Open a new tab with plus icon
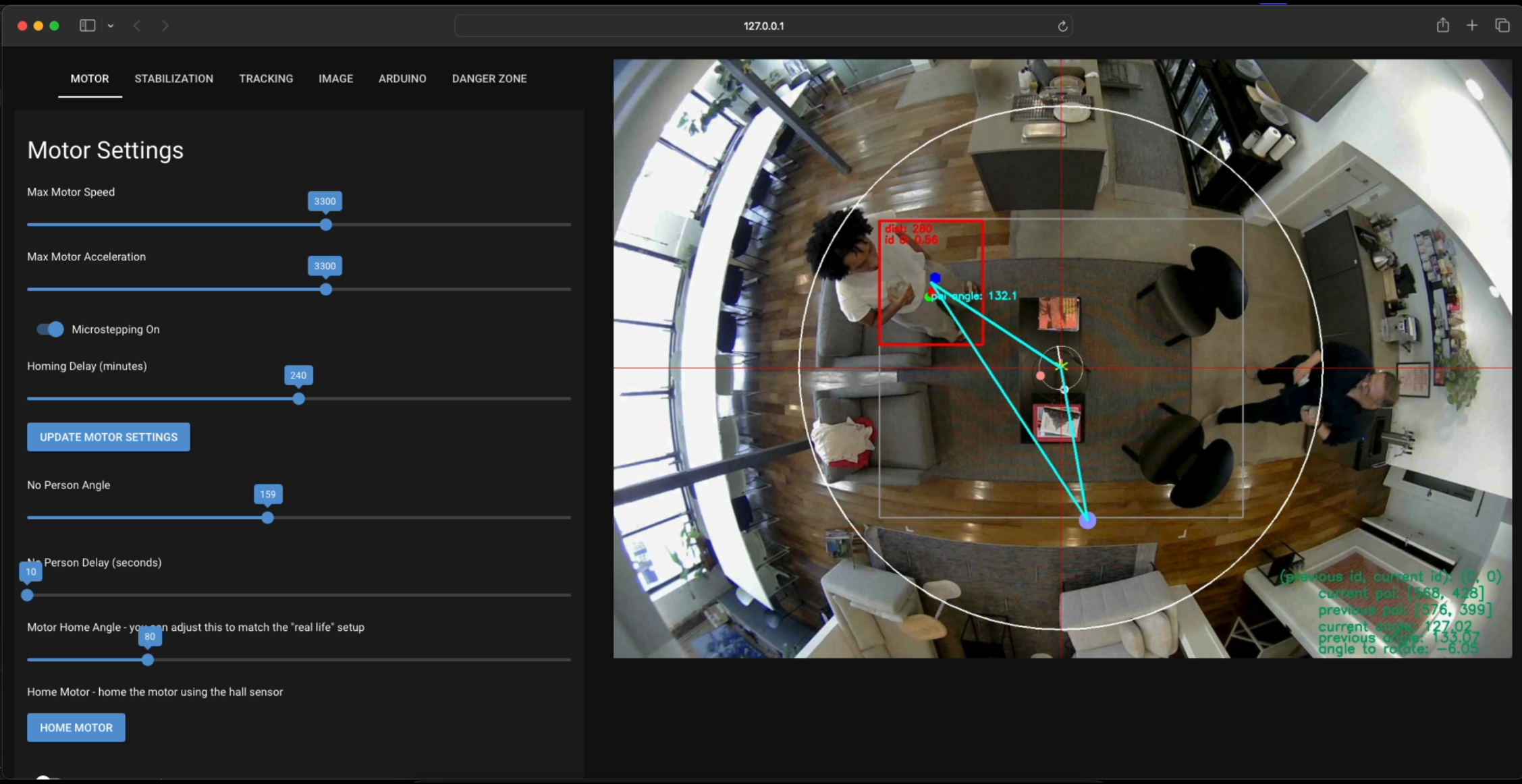The height and width of the screenshot is (784, 1522). pos(1472,26)
